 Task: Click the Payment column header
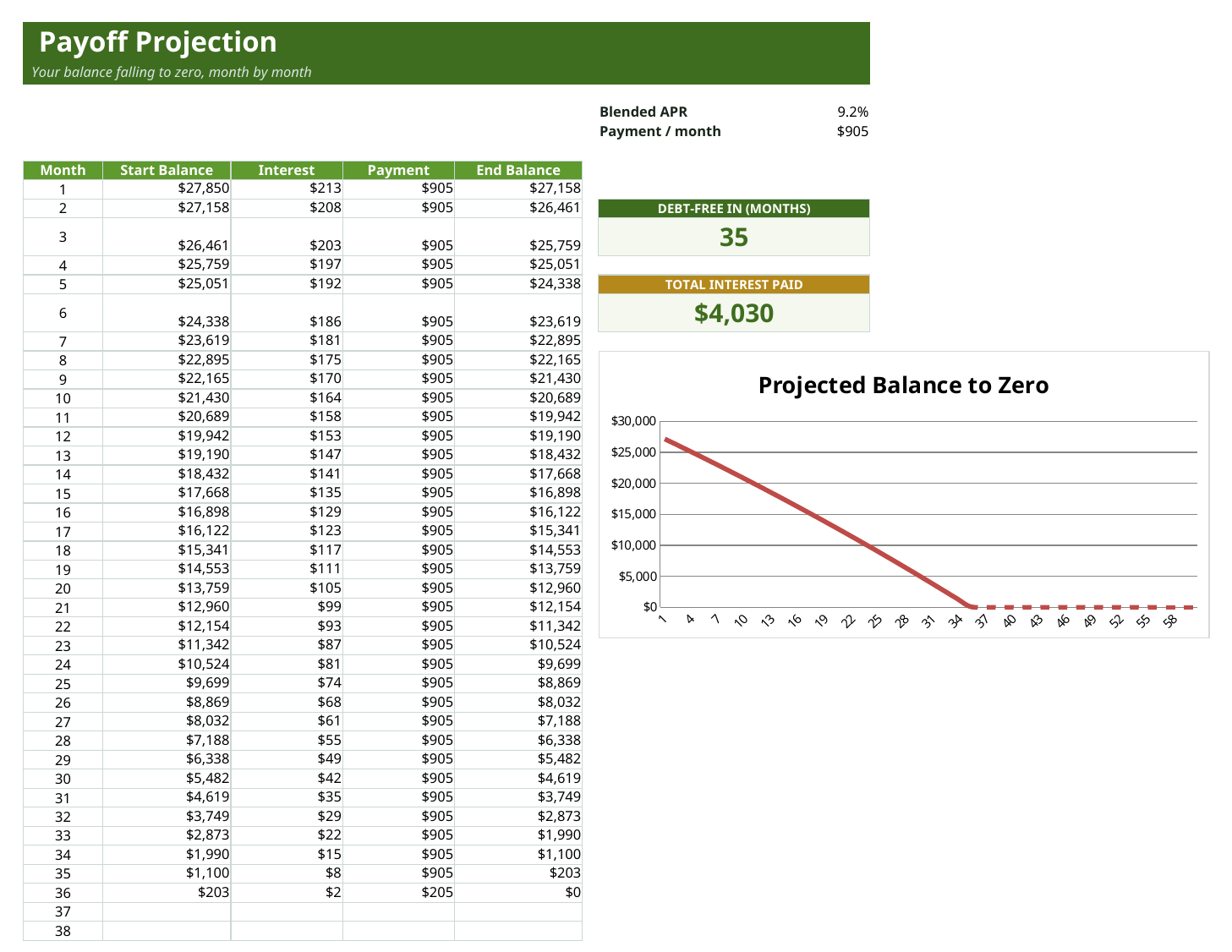tap(398, 170)
